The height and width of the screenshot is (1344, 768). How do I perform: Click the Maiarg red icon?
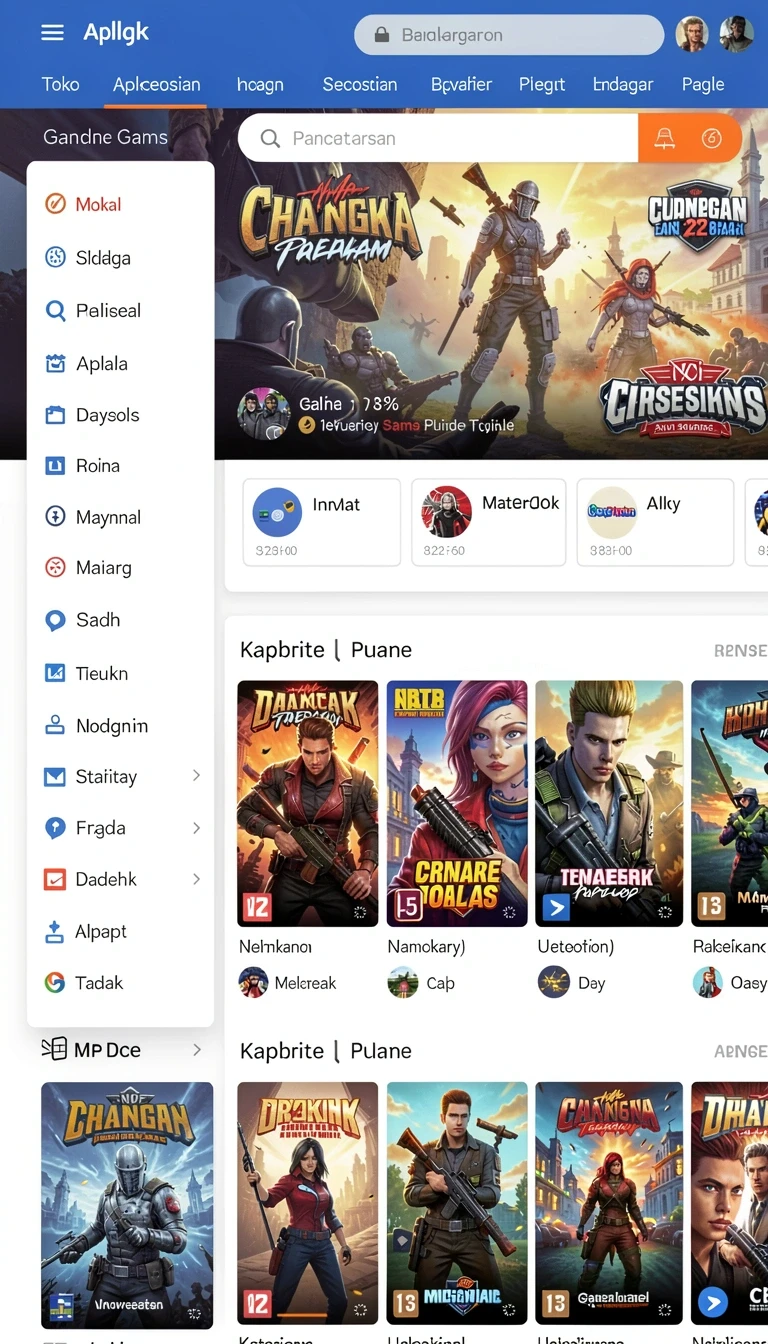coord(56,568)
